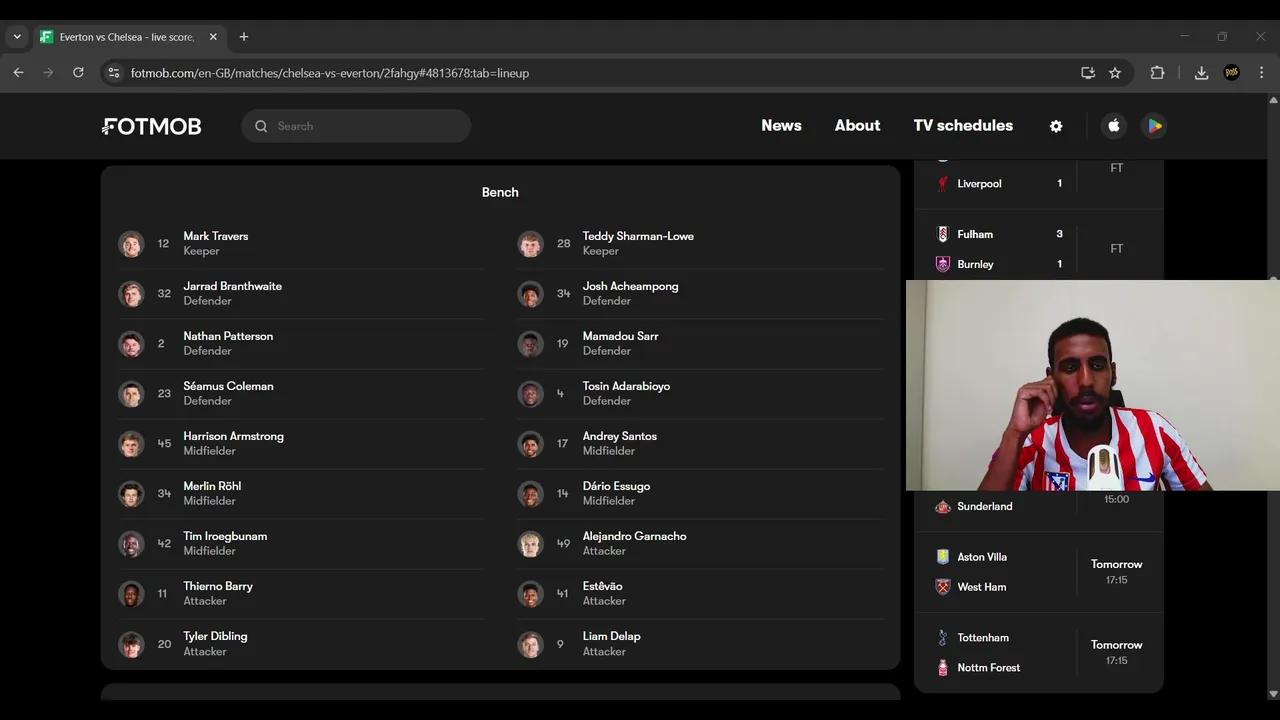Open the browser profile avatar

(1232, 73)
